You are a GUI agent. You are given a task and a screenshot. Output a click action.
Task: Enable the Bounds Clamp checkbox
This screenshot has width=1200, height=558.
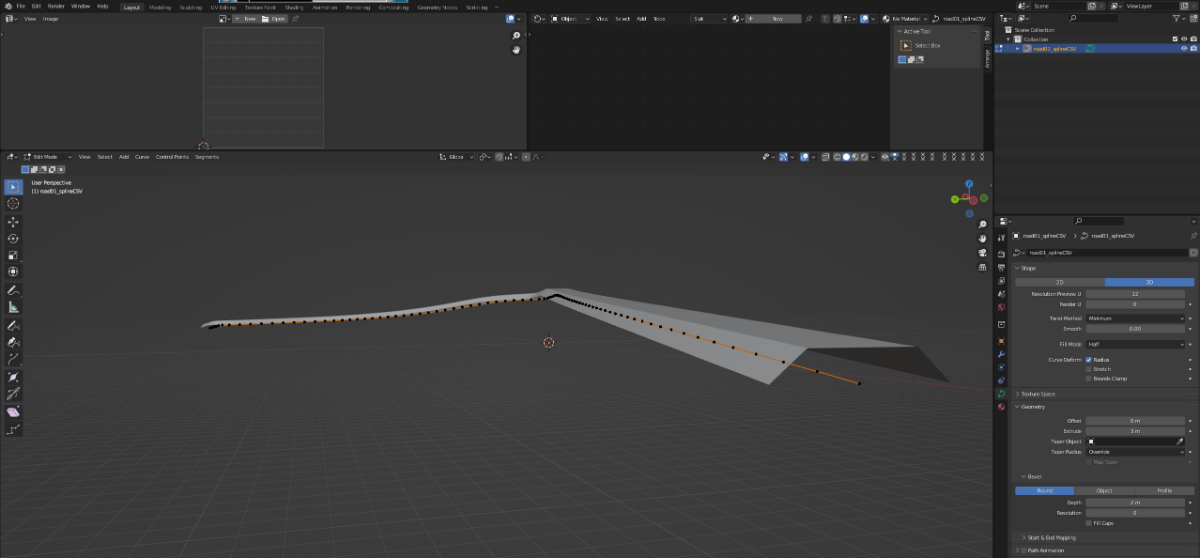(x=1089, y=379)
